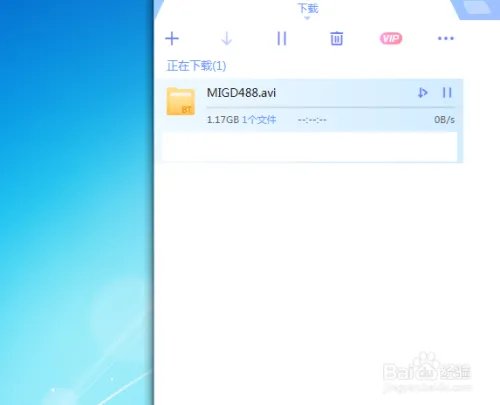Select the MIGD488.avi file name
Viewport: 500px width, 405px height.
point(241,93)
